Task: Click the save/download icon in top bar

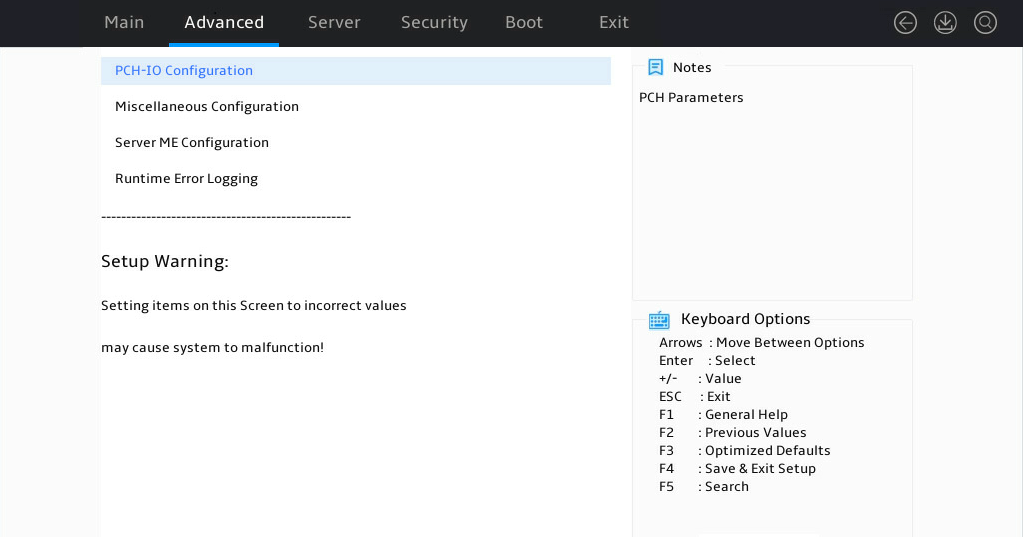Action: coord(945,23)
